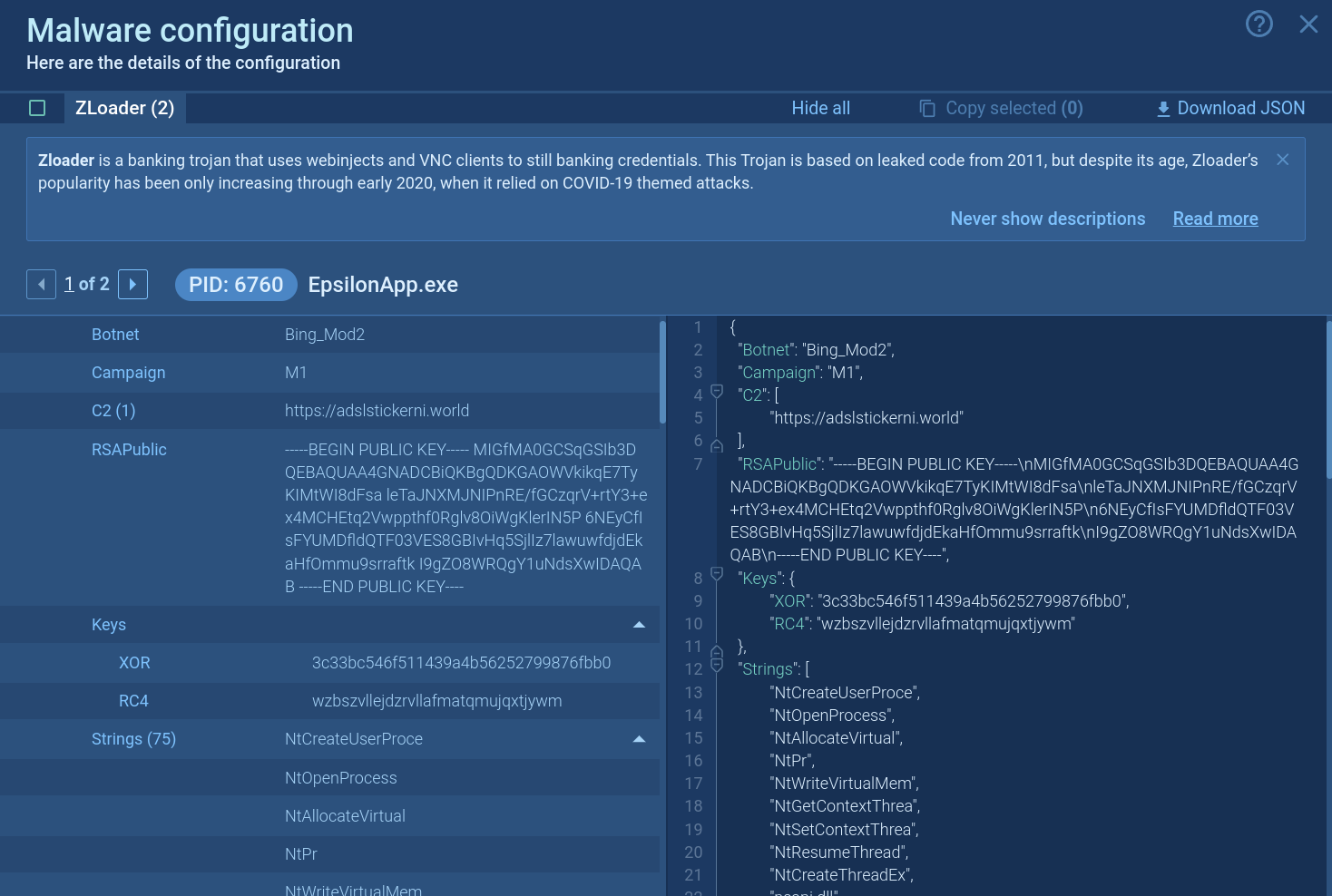Go to next configuration page arrow
The image size is (1332, 896).
pyautogui.click(x=132, y=285)
